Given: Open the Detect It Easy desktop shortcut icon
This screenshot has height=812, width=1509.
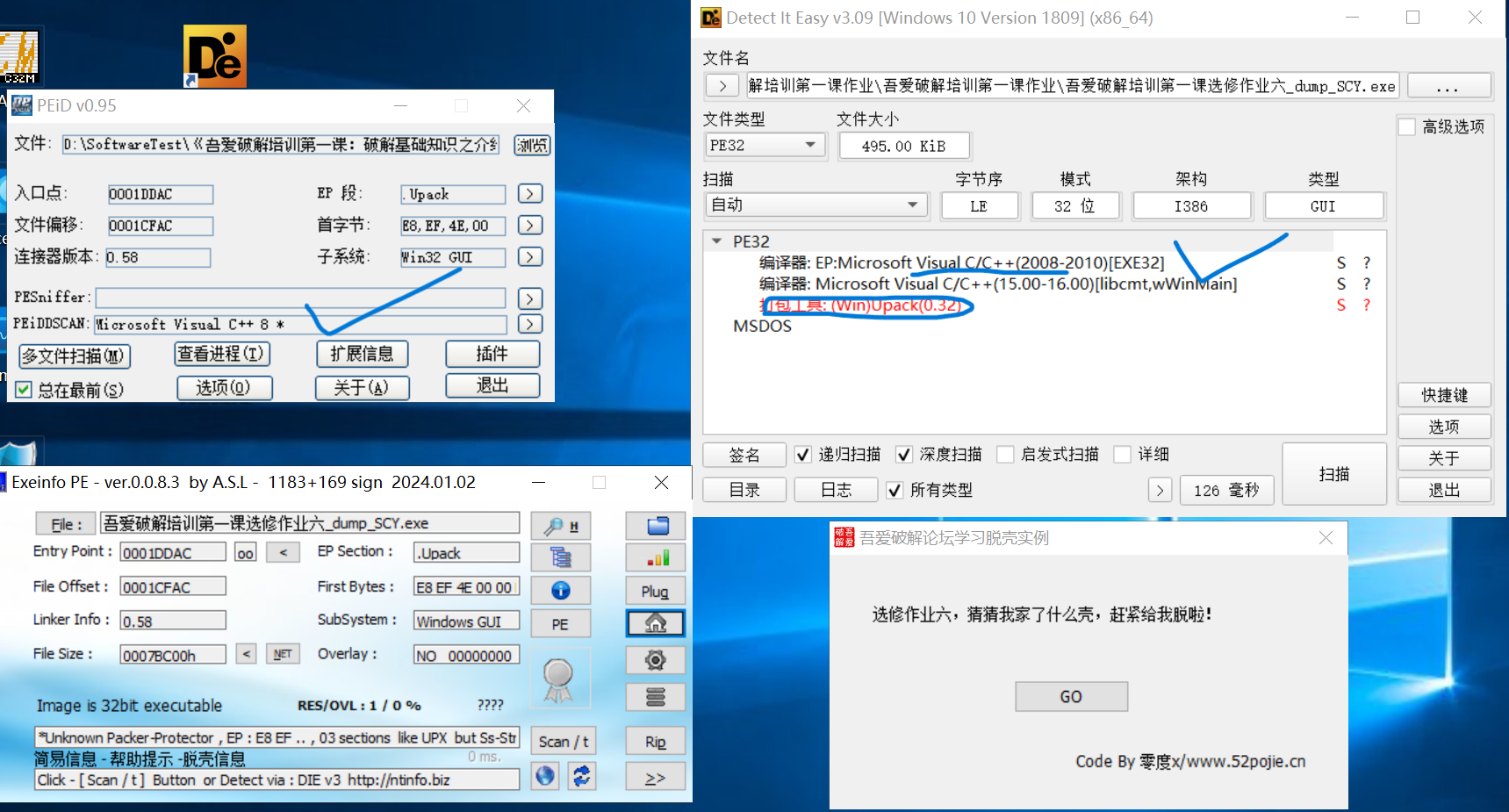Looking at the screenshot, I should pyautogui.click(x=215, y=56).
